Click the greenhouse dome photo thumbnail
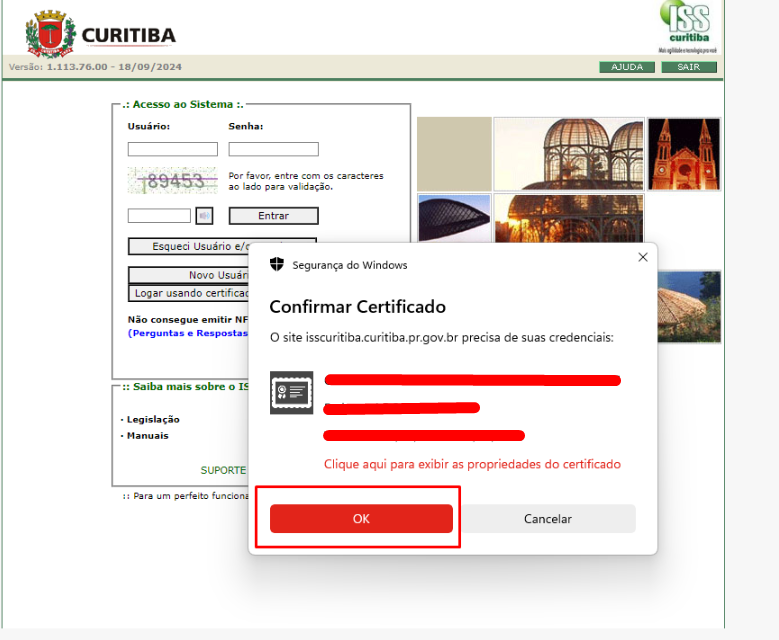Screen dimensions: 779x640 click(x=569, y=154)
